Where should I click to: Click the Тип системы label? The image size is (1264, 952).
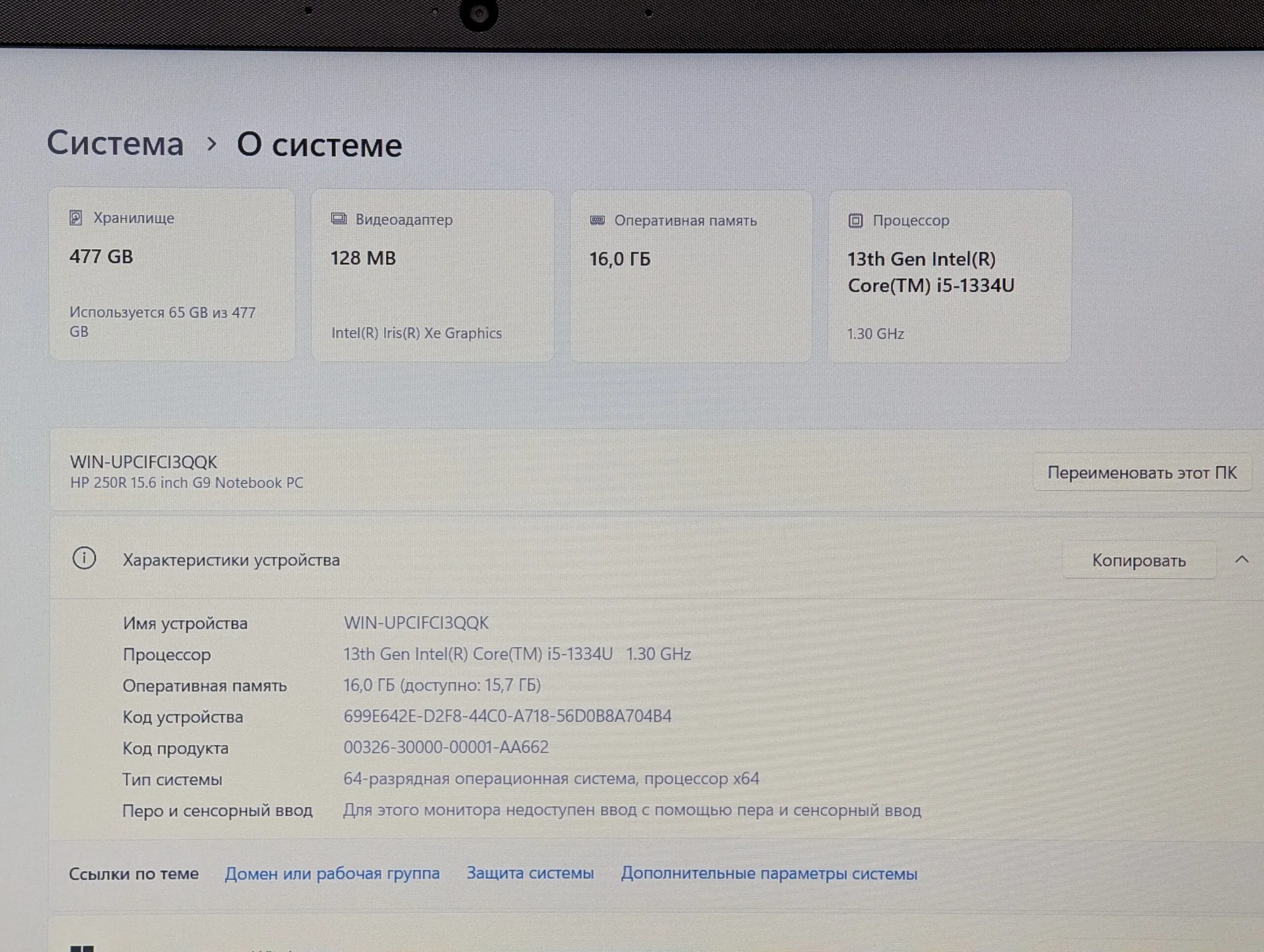pos(172,779)
